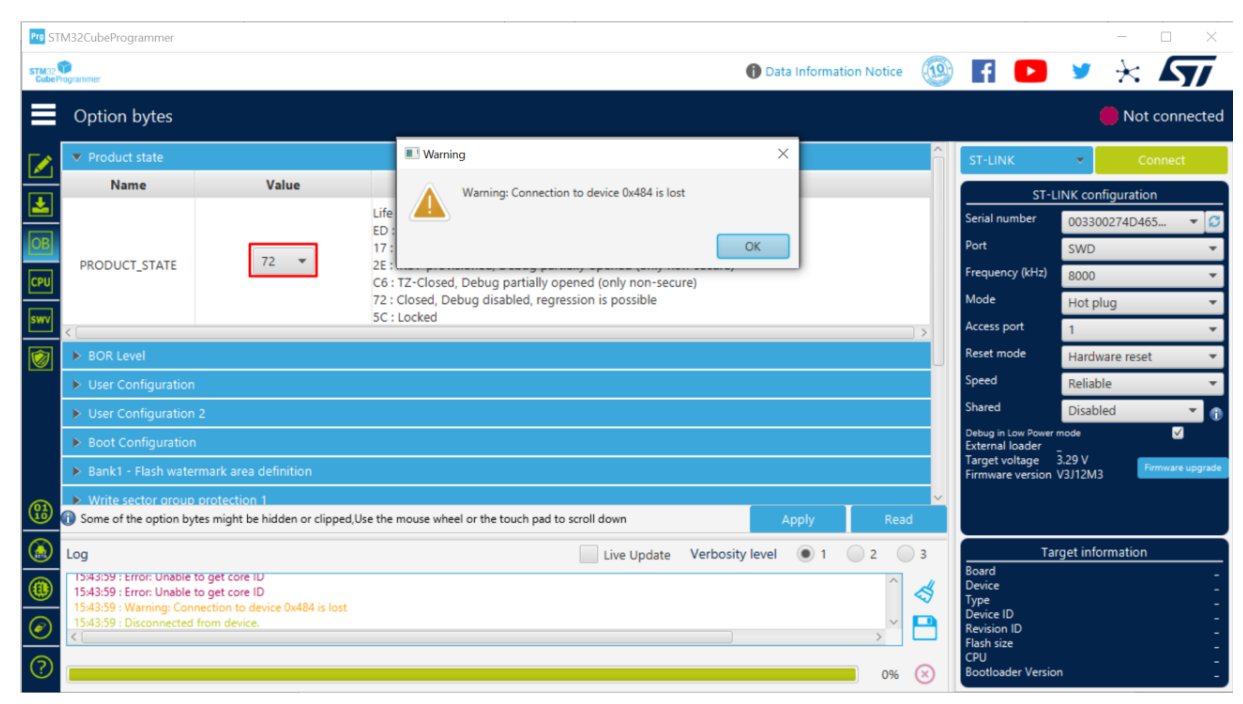
Task: Select verbosity level 2 radio button
Action: point(856,554)
